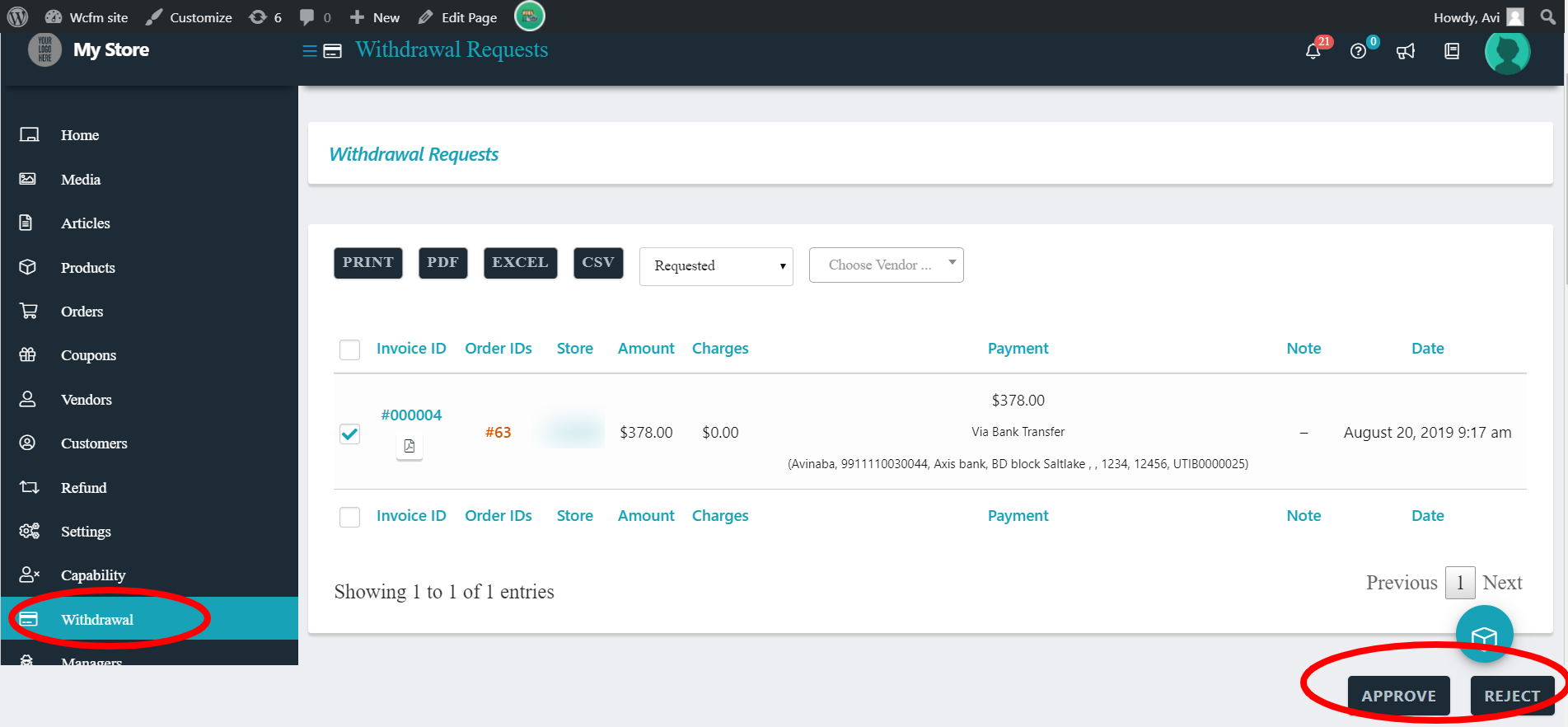Open the knowledgebase notebook icon
Image resolution: width=1568 pixels, height=727 pixels.
coord(1452,51)
